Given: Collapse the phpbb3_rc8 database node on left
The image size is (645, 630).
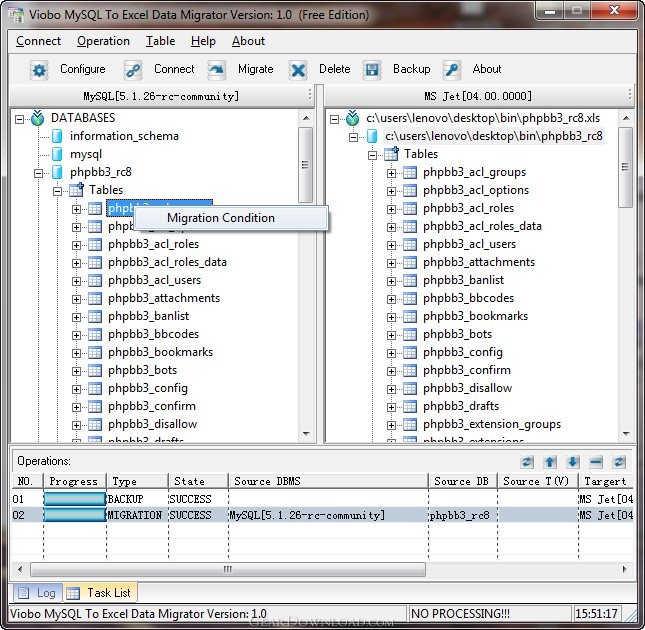Looking at the screenshot, I should click(x=39, y=173).
